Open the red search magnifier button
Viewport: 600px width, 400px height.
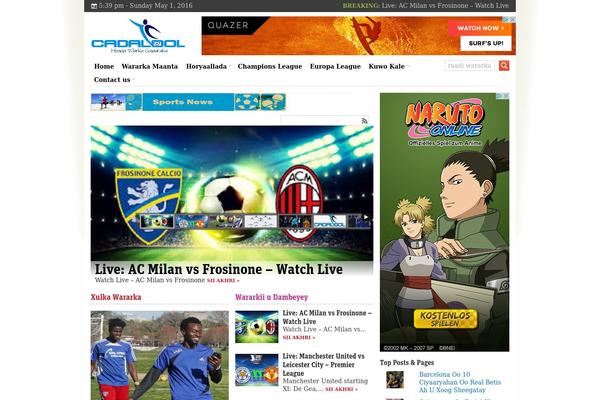[x=504, y=65]
